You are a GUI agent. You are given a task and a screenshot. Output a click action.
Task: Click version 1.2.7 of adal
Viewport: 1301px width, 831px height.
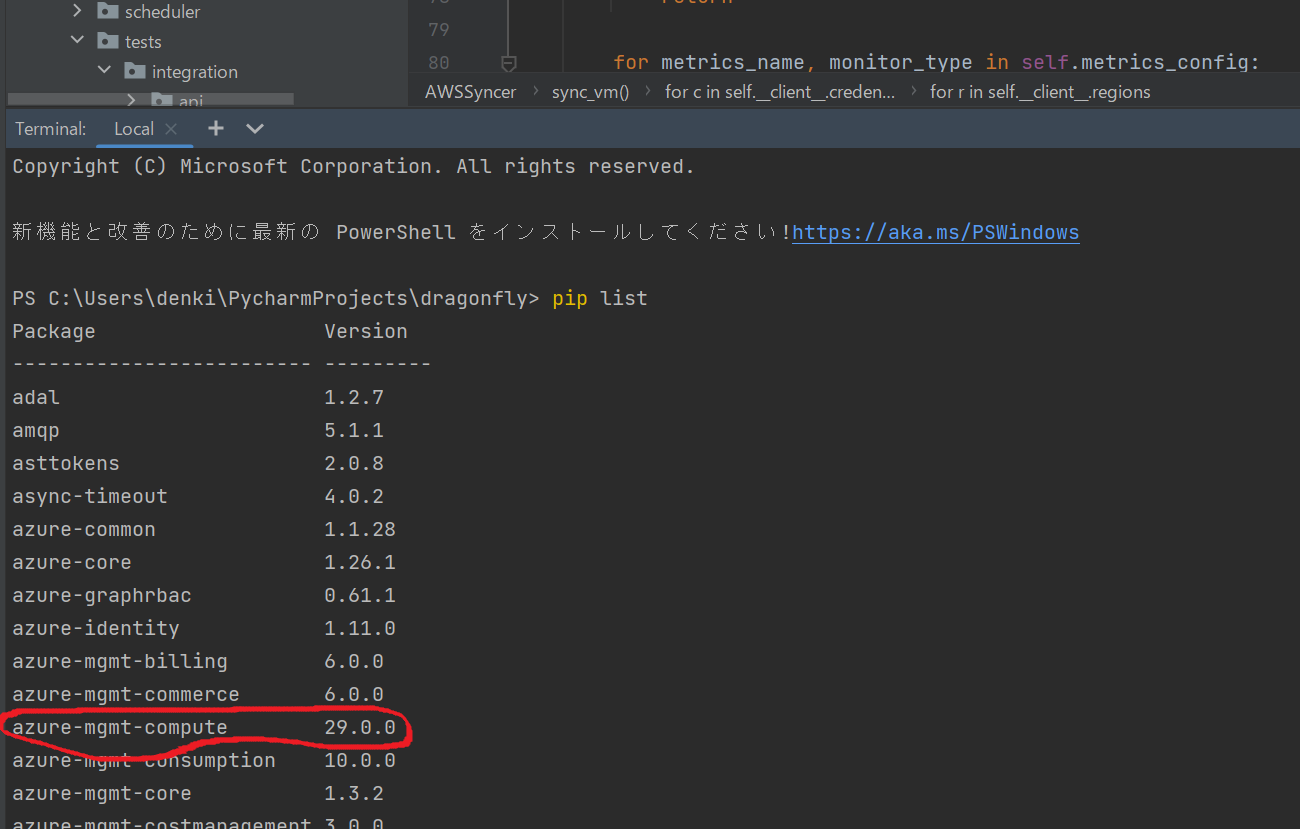click(354, 398)
